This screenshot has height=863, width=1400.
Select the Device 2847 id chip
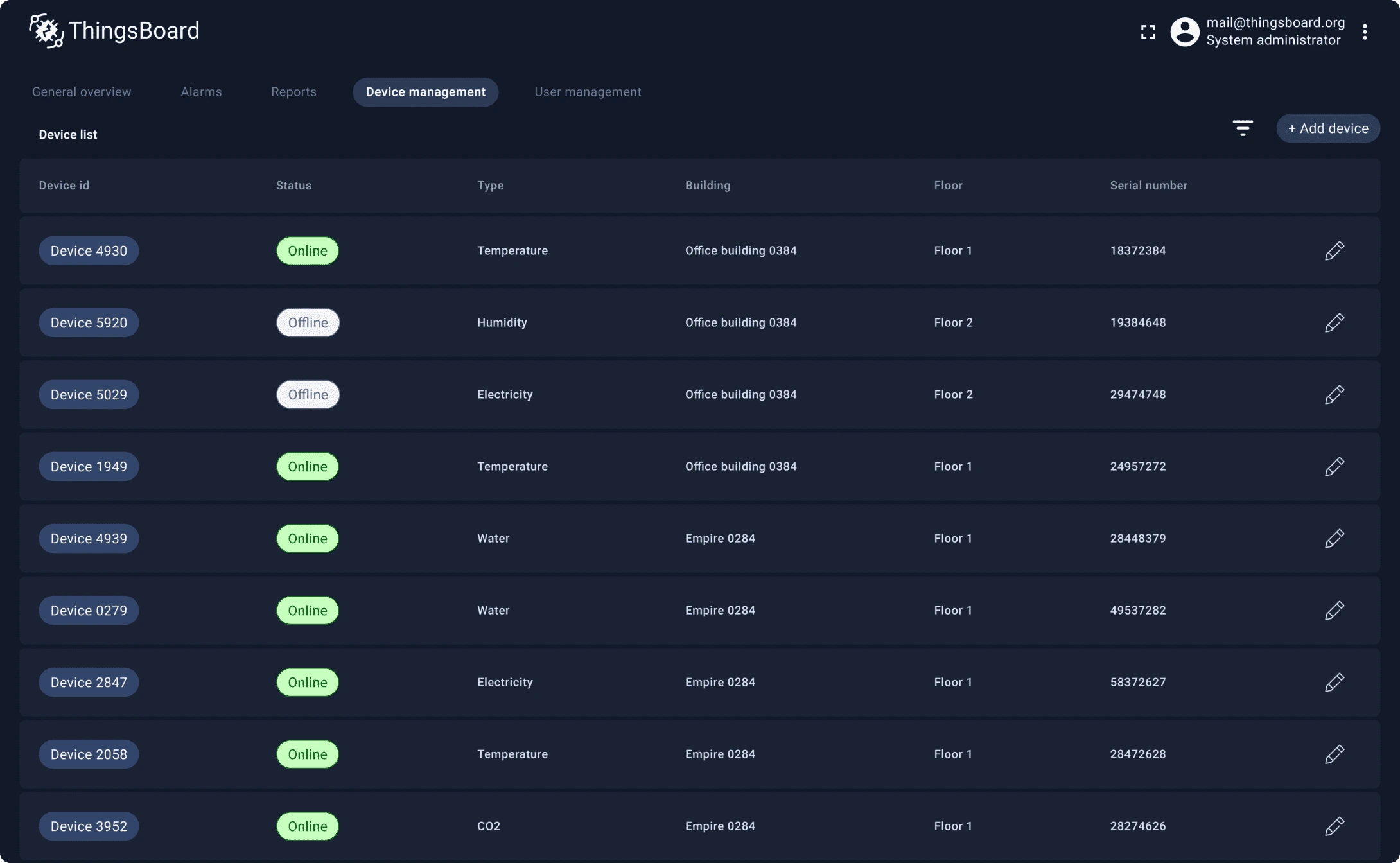89,682
